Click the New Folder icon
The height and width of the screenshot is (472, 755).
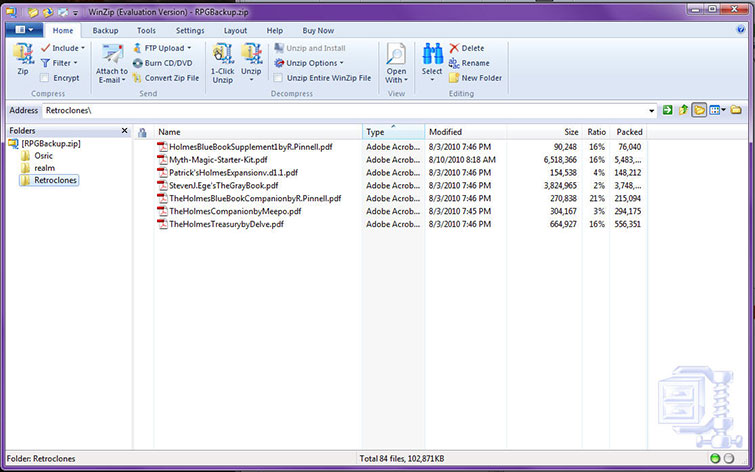[x=454, y=78]
